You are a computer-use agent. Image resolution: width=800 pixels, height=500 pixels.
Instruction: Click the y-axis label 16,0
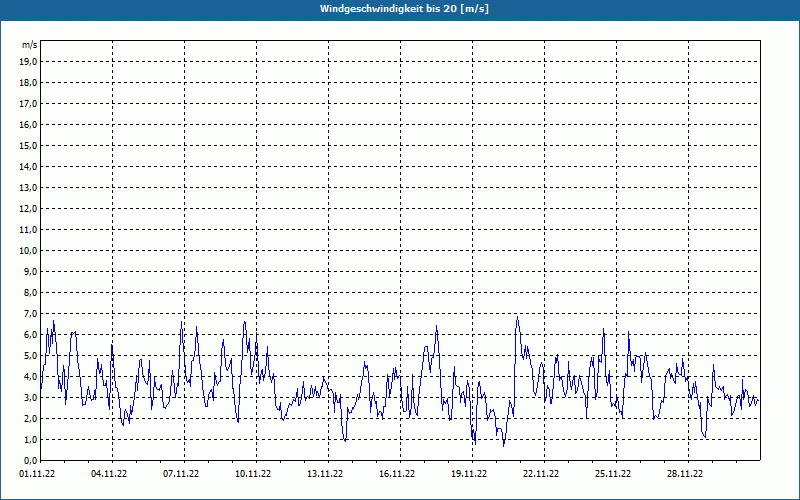28,124
